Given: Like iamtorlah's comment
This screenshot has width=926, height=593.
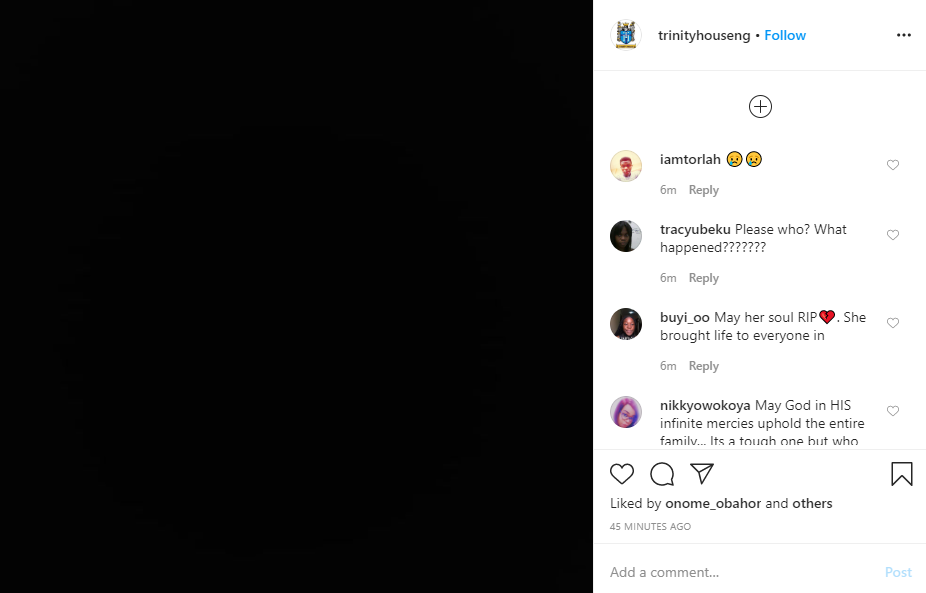Looking at the screenshot, I should coord(893,165).
